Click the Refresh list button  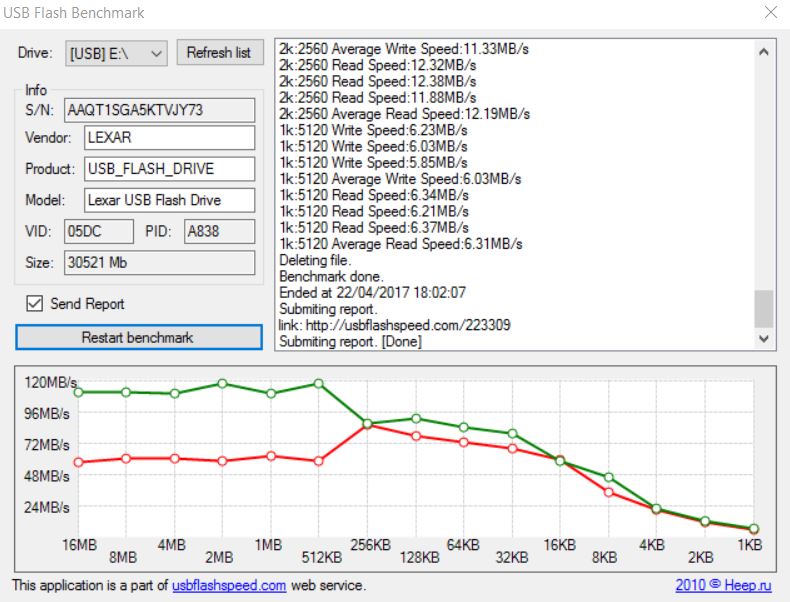point(219,53)
